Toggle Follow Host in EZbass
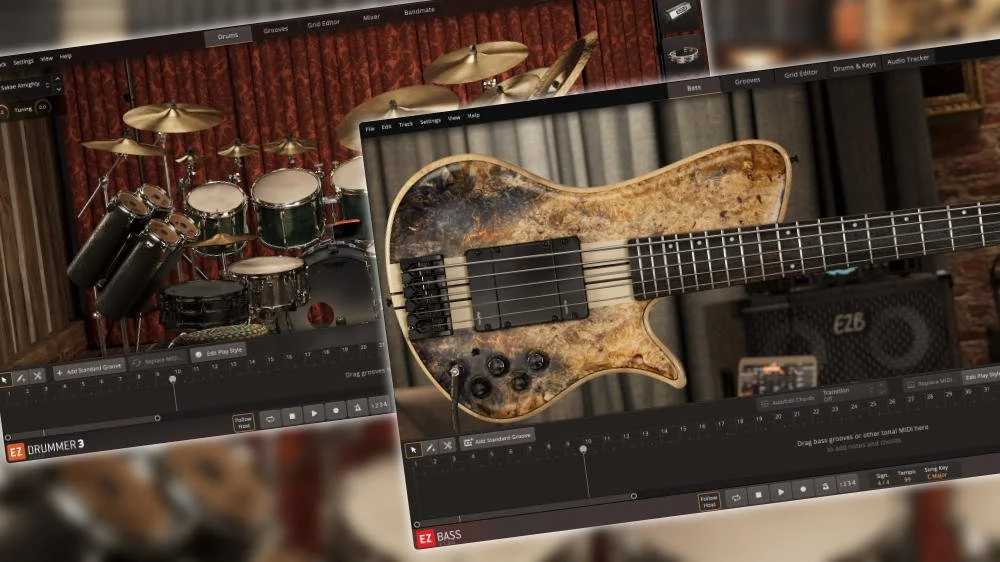 click(709, 501)
